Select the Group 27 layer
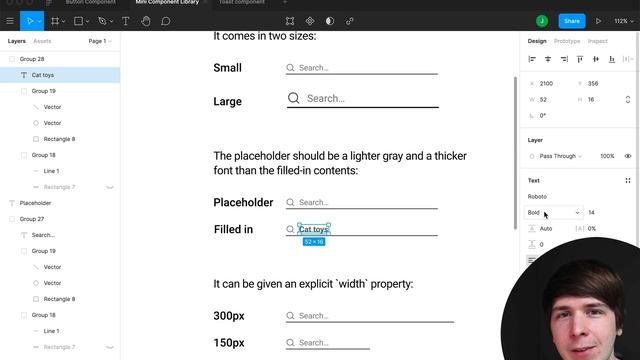 60,219
